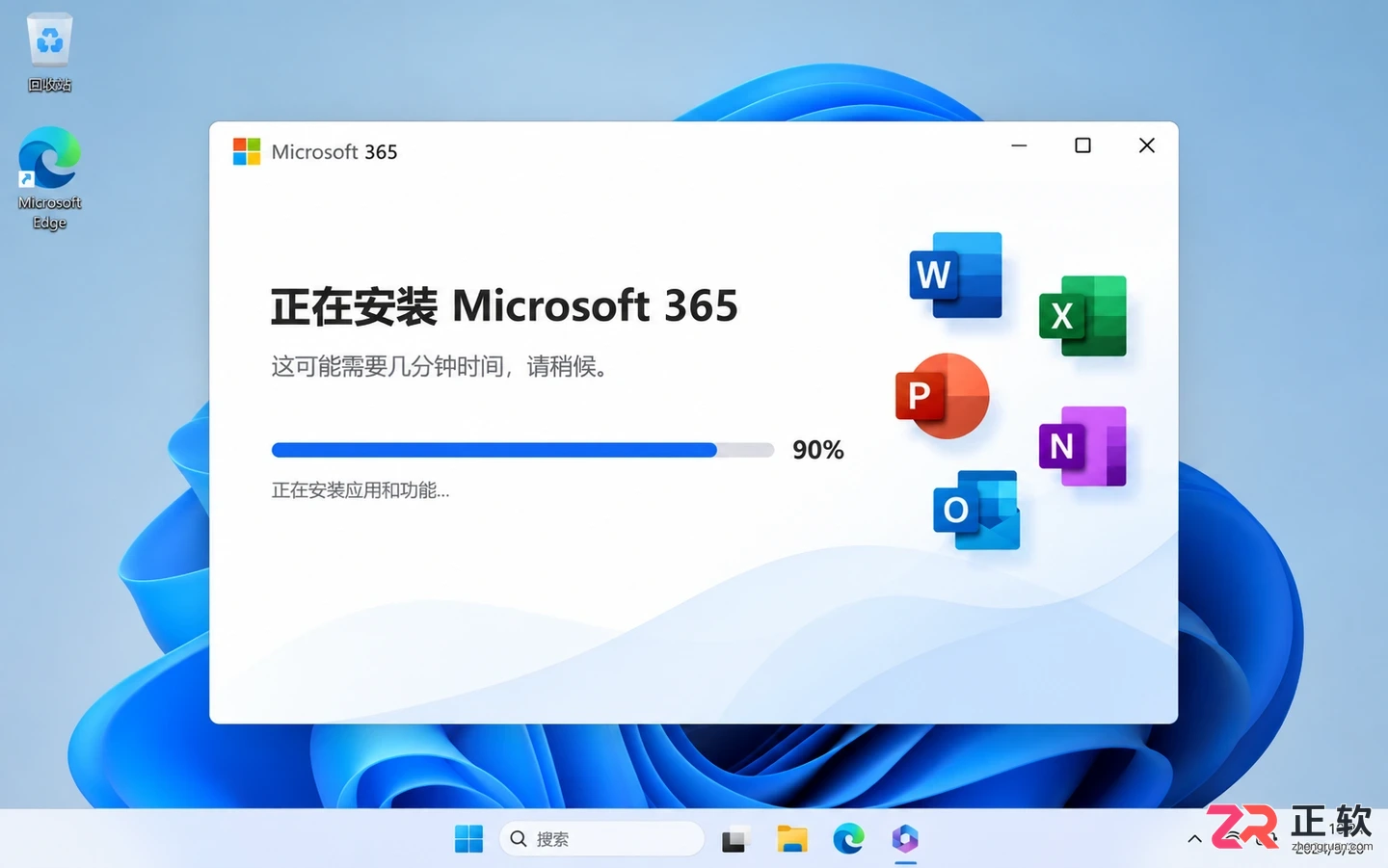The width and height of the screenshot is (1388, 868).
Task: Click the Microsoft logo in the title bar
Action: pos(247,151)
